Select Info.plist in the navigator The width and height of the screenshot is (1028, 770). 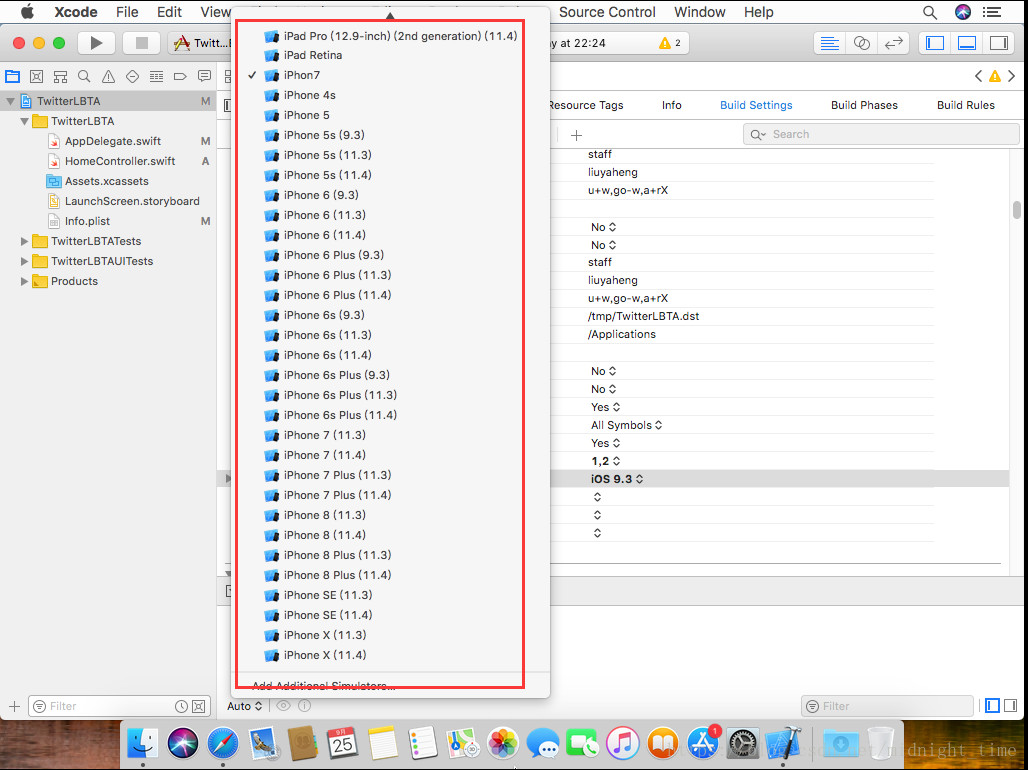click(x=87, y=221)
